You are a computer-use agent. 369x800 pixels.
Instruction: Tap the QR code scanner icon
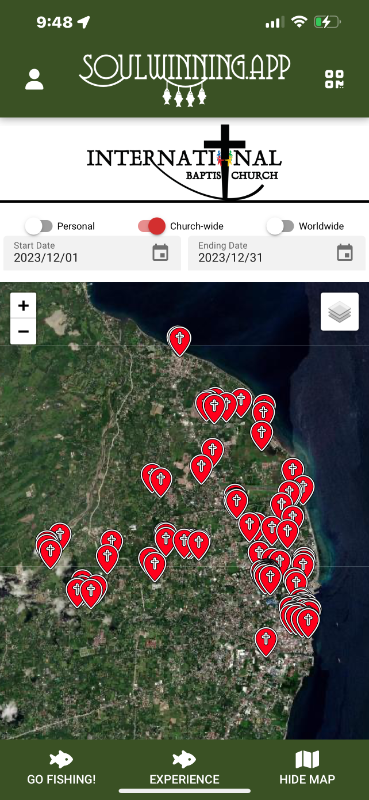pos(334,79)
